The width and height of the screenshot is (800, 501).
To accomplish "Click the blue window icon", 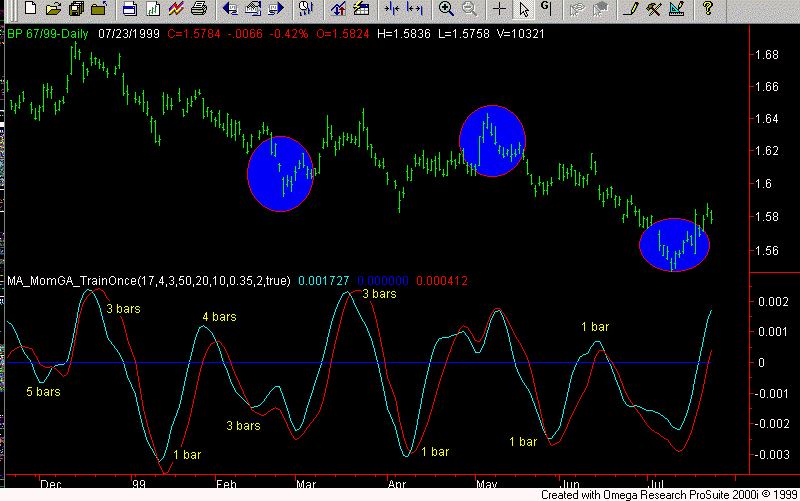I will click(x=130, y=8).
